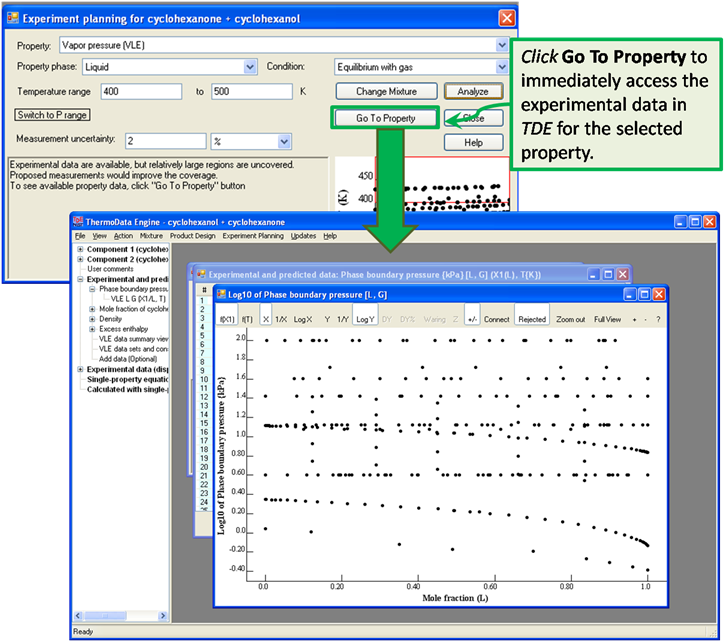Click the ThermoData Engine title bar icon
Image resolution: width=727 pixels, height=642 pixels.
pos(78,222)
